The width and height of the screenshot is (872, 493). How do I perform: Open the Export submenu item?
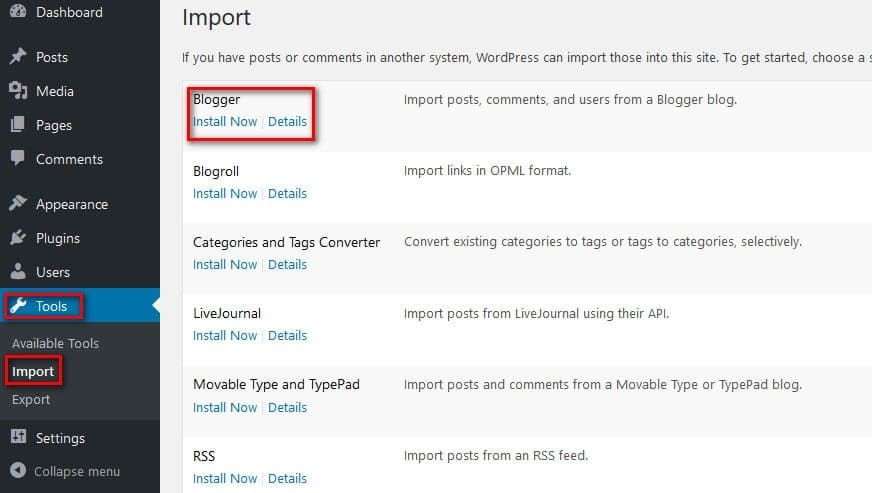[x=31, y=400]
